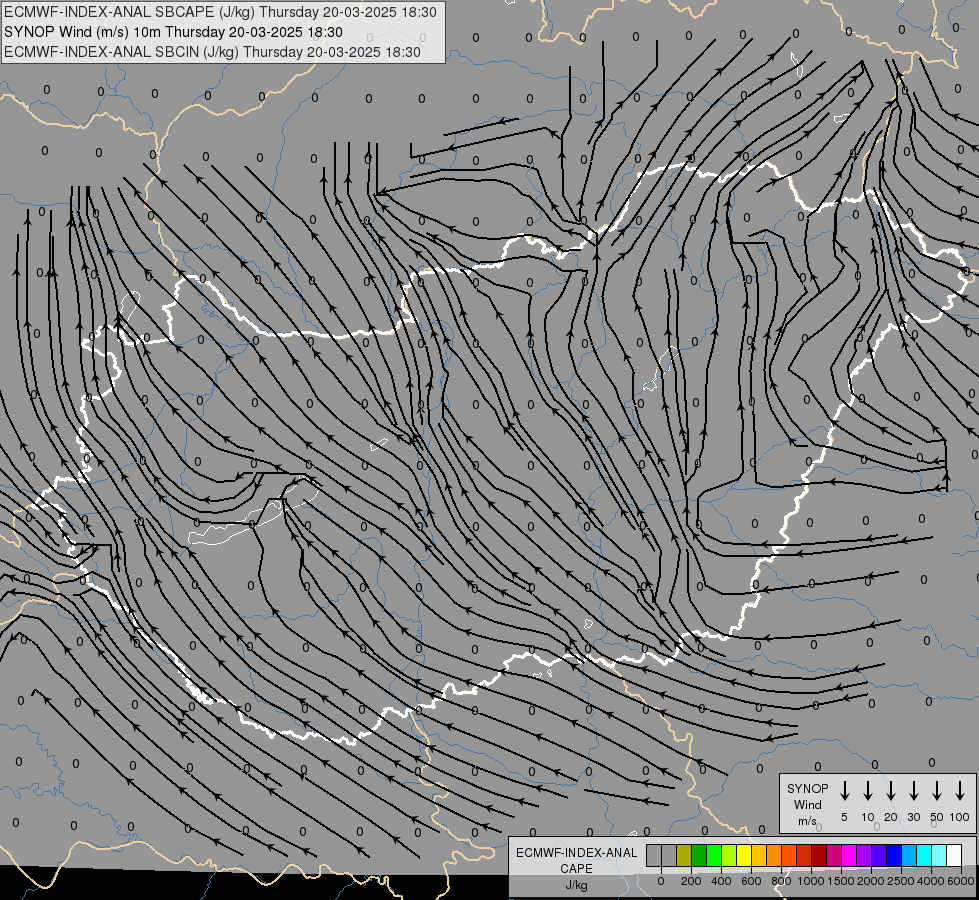The image size is (979, 900).
Task: Click the wind arrow above the 20 m/s label
Action: pos(890,791)
